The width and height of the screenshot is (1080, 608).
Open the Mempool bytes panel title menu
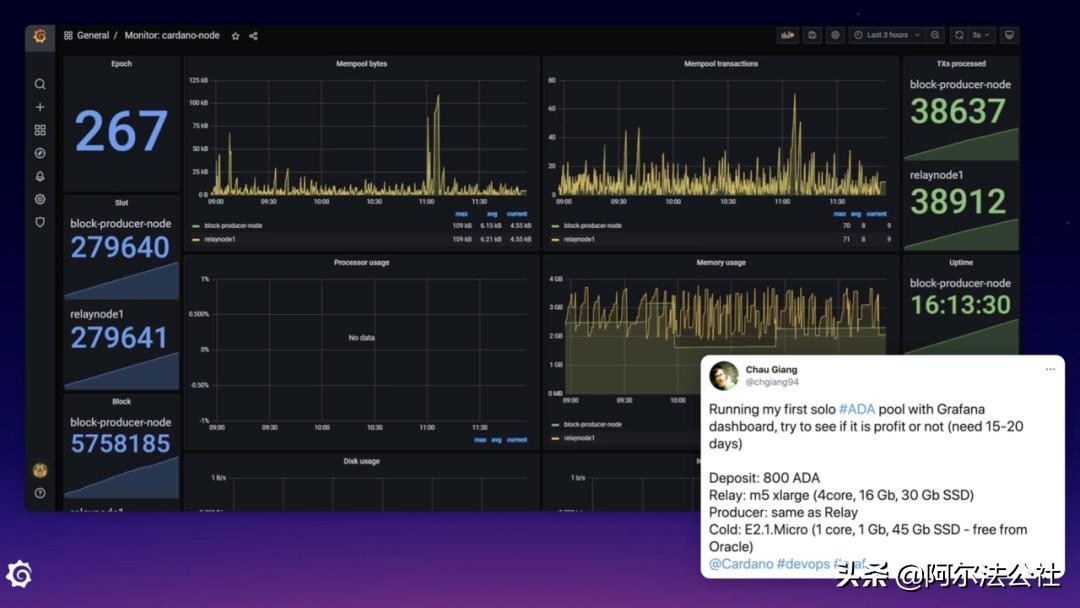(x=361, y=64)
